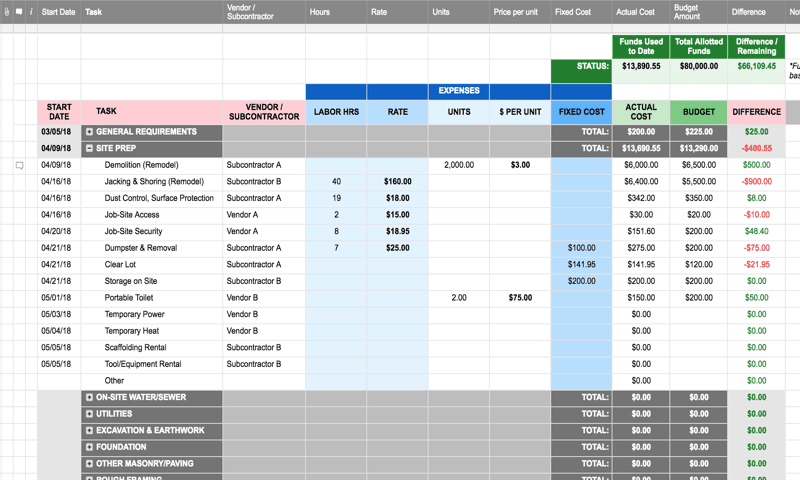Expand the General Requirements section
Viewport: 800px width, 480px height.
click(89, 132)
